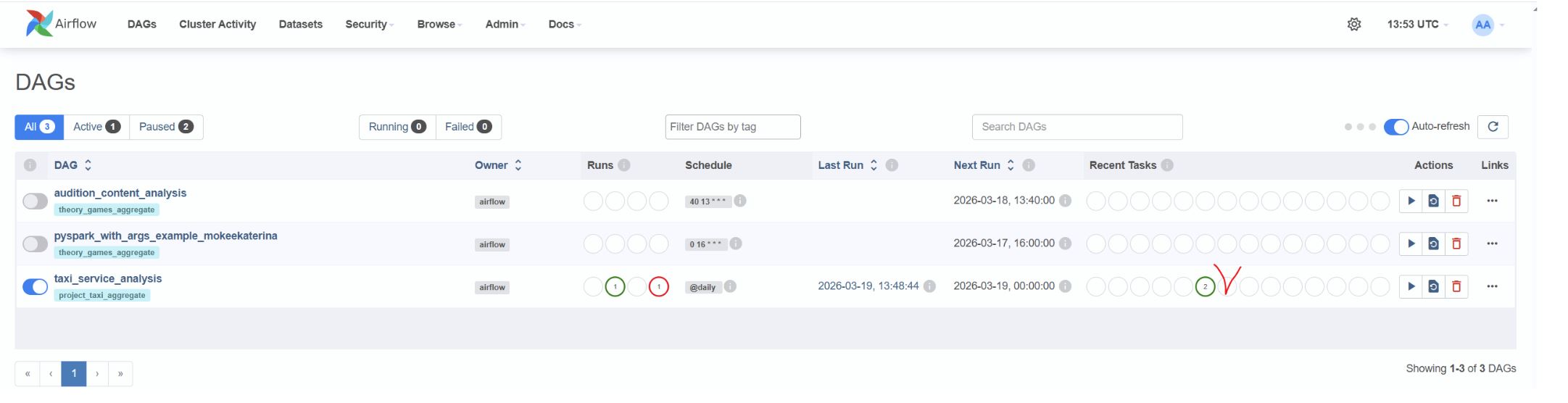
Task: Open the Datasets page
Action: point(300,24)
